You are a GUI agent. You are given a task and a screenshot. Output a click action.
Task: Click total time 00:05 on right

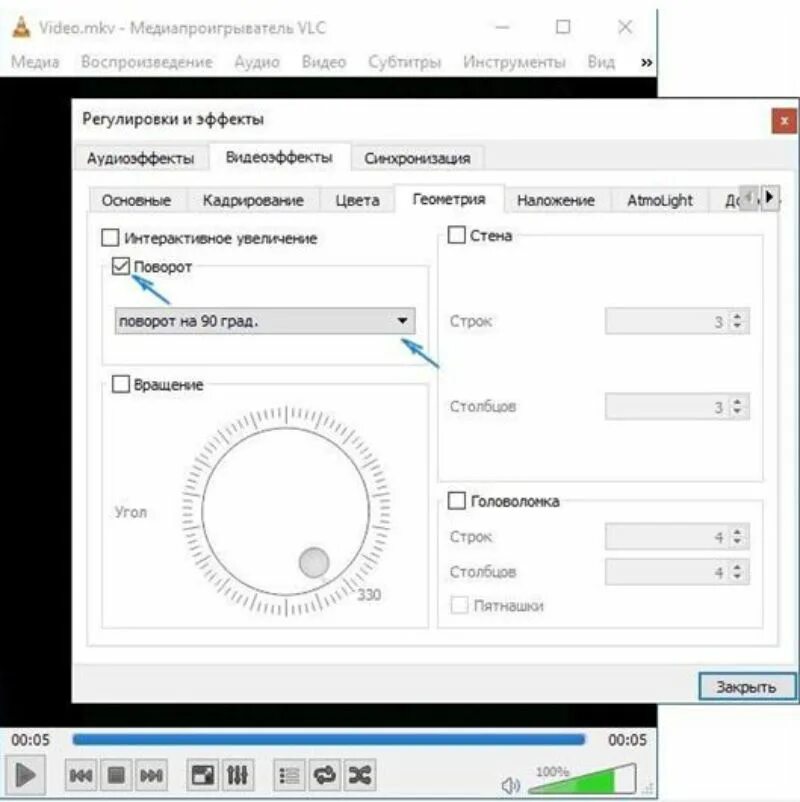coord(627,740)
